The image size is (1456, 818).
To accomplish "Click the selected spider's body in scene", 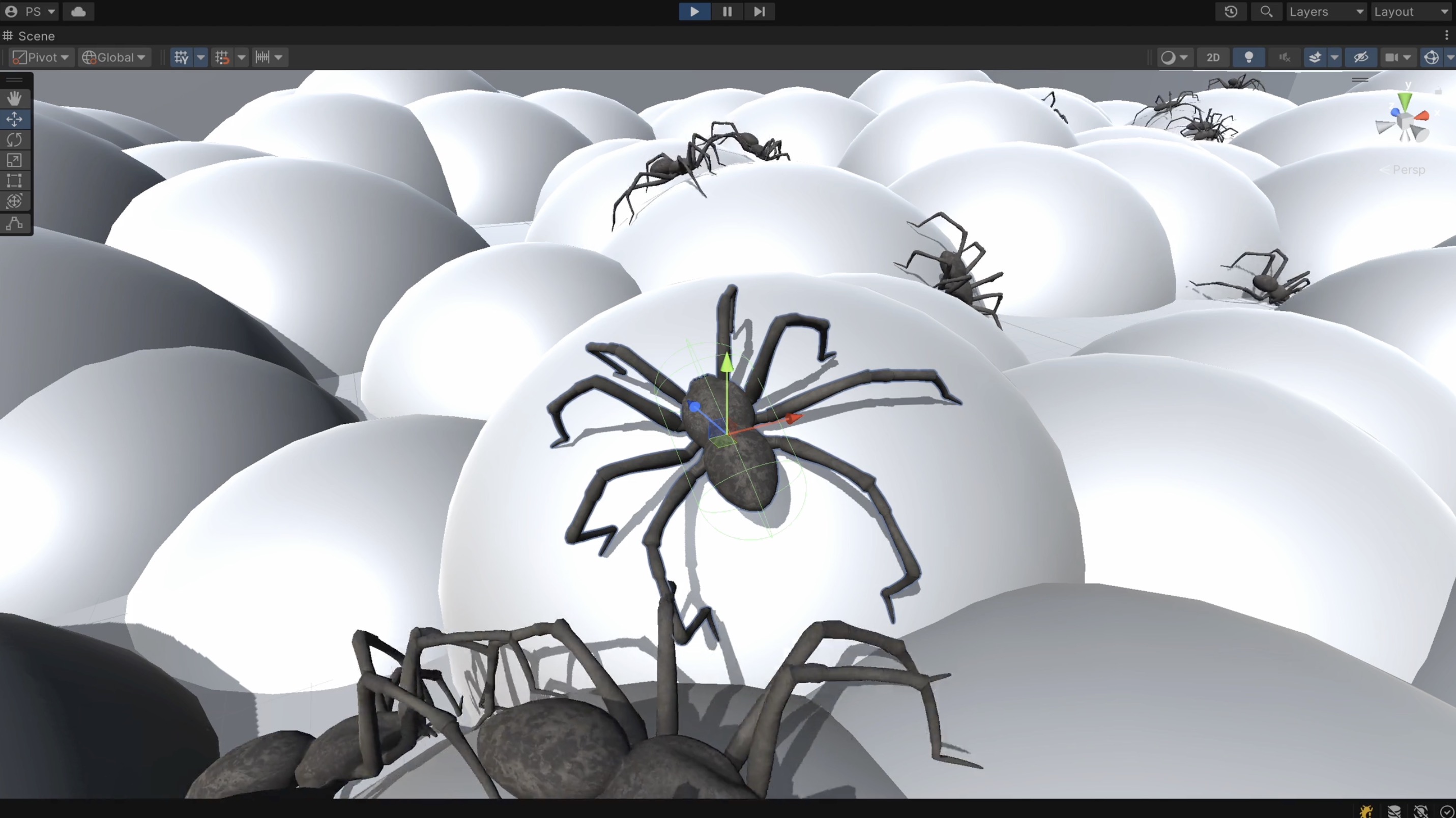I will click(x=729, y=441).
